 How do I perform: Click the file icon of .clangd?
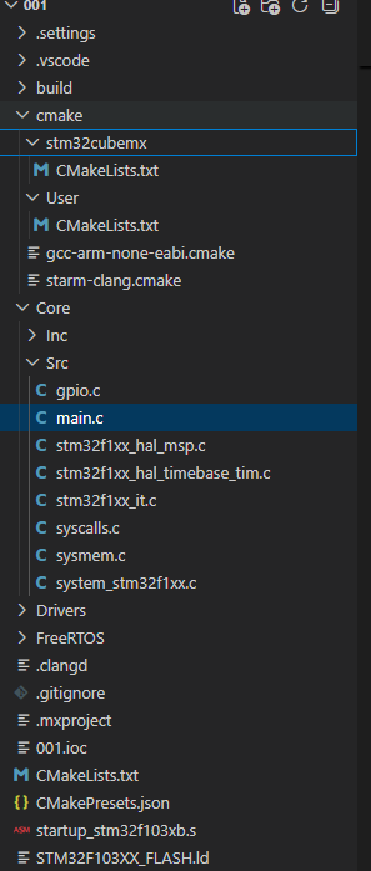coord(23,665)
